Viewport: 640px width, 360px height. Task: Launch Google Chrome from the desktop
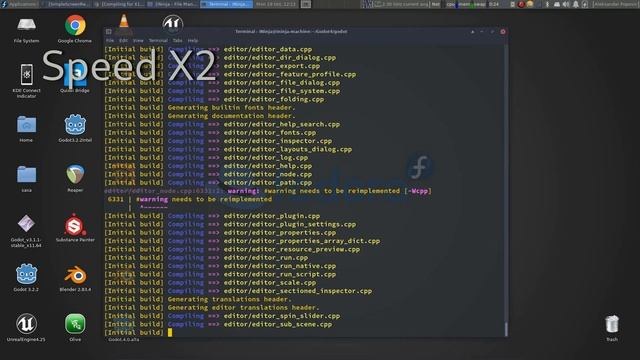[75, 25]
